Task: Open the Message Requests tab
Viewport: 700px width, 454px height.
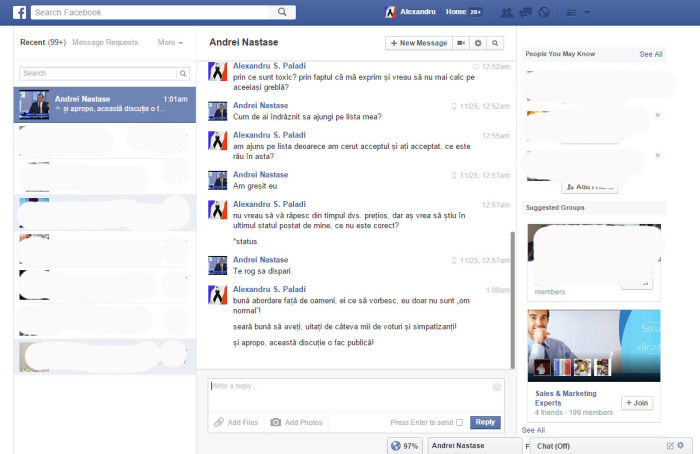Action: point(105,42)
